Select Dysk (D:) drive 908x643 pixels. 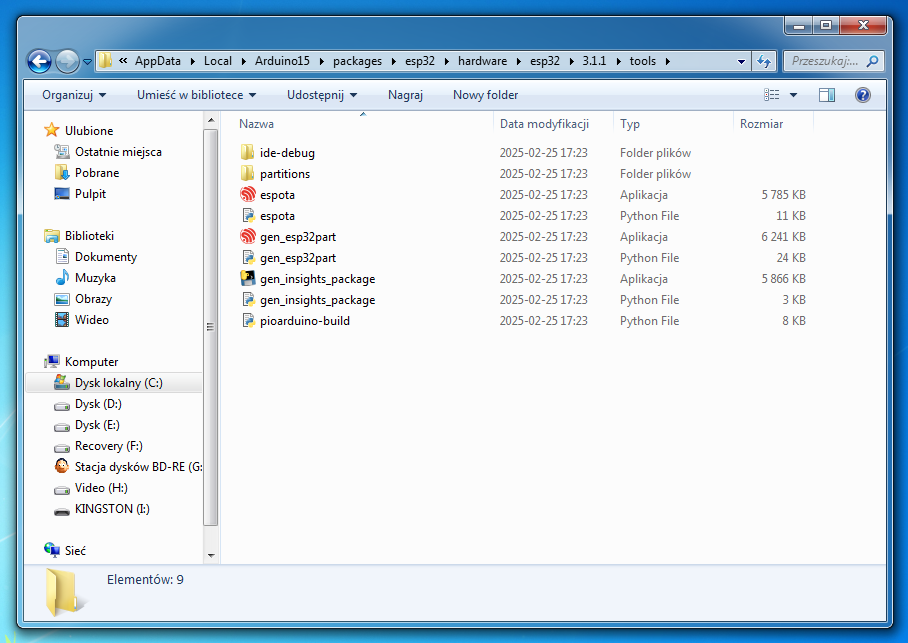pos(98,404)
